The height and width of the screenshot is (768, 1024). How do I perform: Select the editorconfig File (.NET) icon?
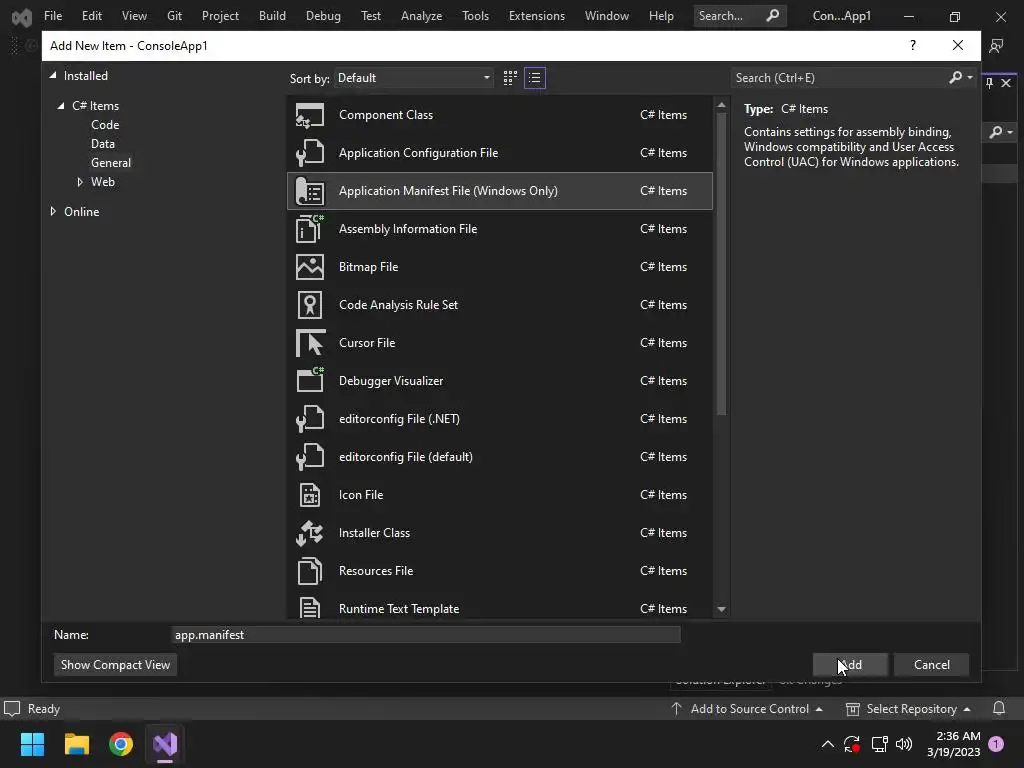(x=310, y=419)
